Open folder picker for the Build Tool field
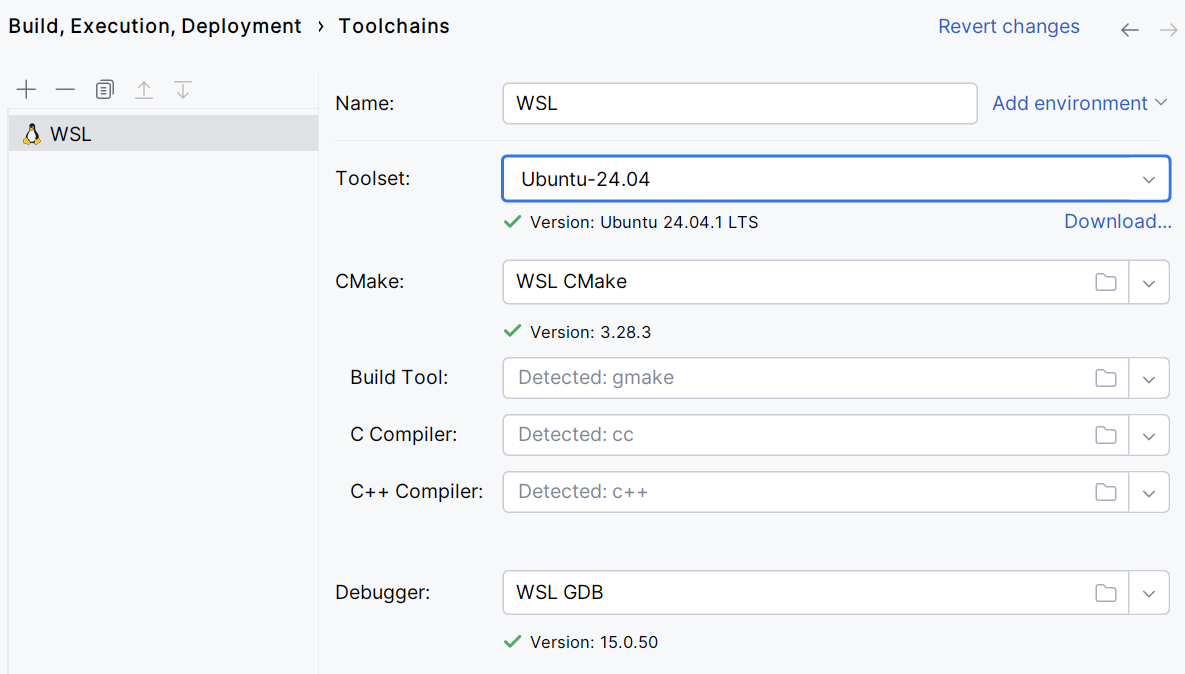The image size is (1185, 674). 1106,378
